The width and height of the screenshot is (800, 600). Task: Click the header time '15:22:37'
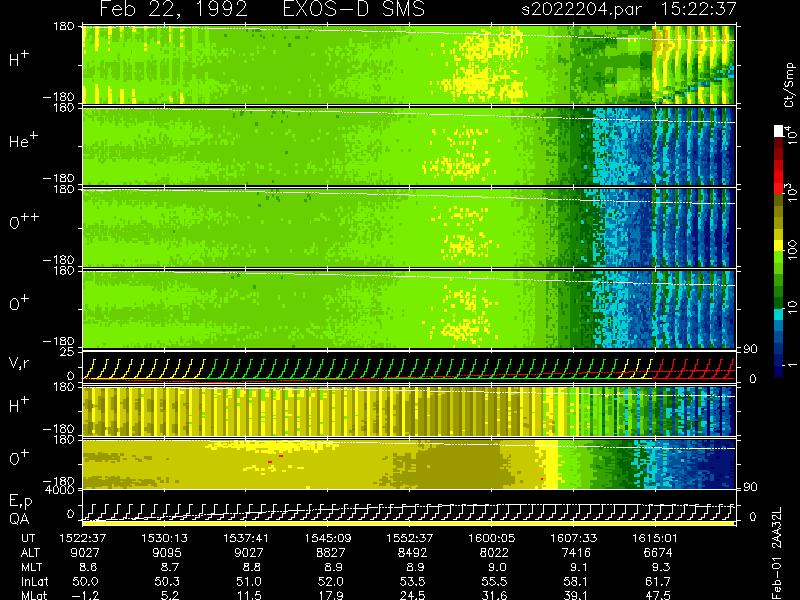[698, 9]
